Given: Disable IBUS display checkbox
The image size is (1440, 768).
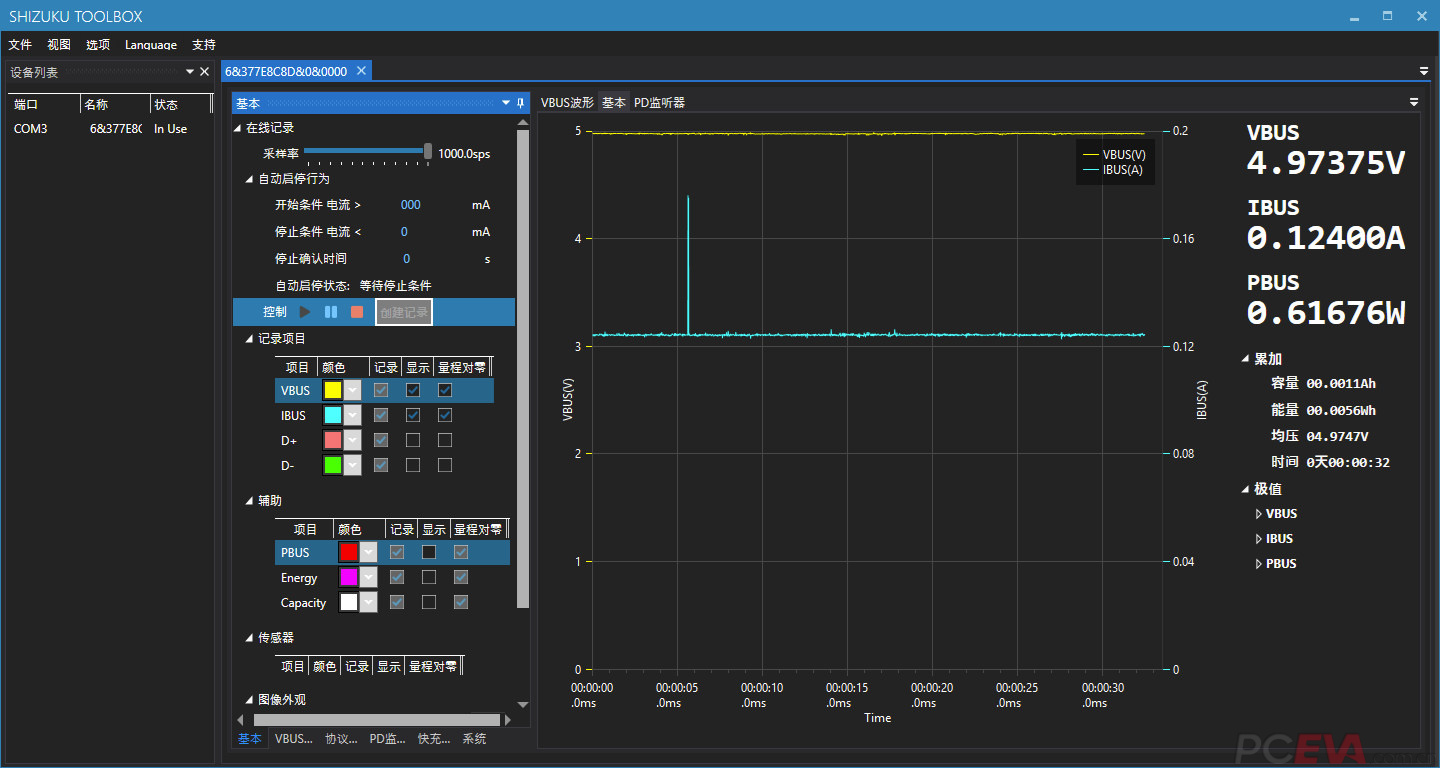Looking at the screenshot, I should coord(413,415).
